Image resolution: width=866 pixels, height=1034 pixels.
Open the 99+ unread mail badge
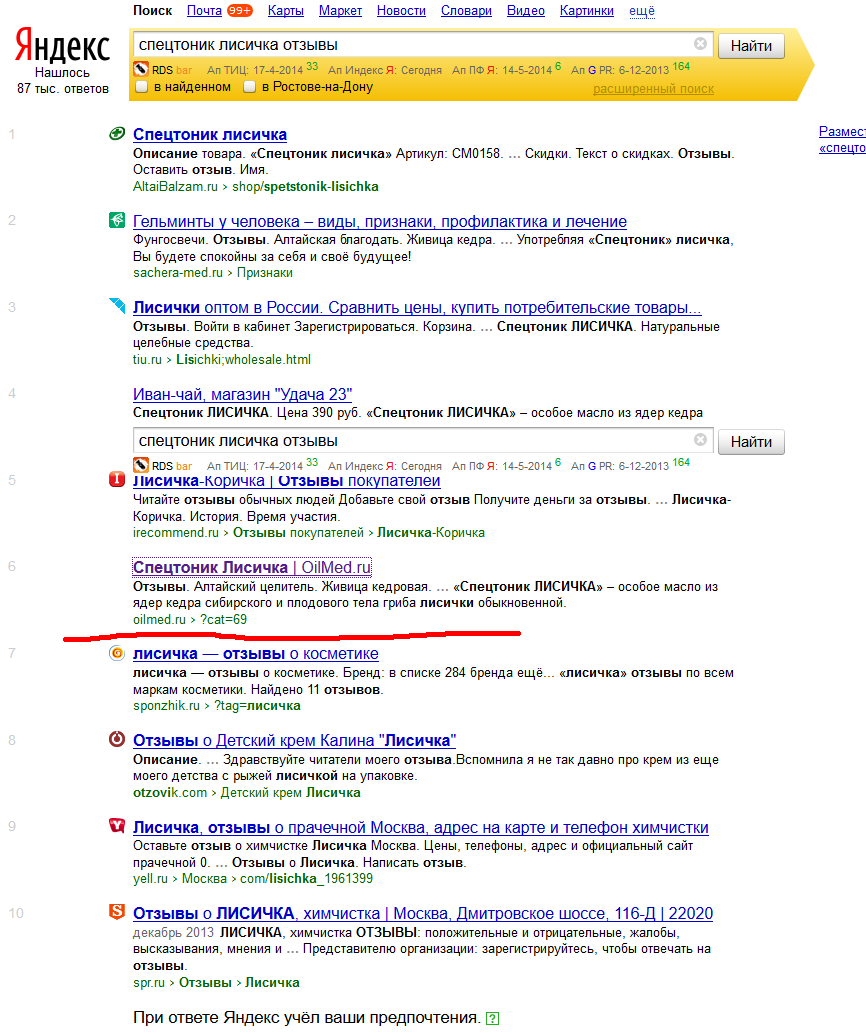point(239,11)
